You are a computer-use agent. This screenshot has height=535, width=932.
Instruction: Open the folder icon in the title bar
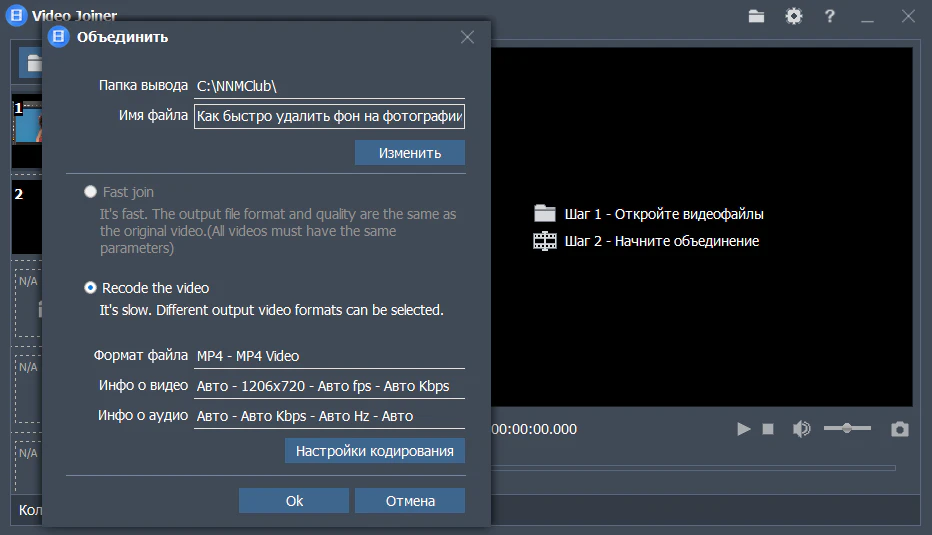(756, 16)
